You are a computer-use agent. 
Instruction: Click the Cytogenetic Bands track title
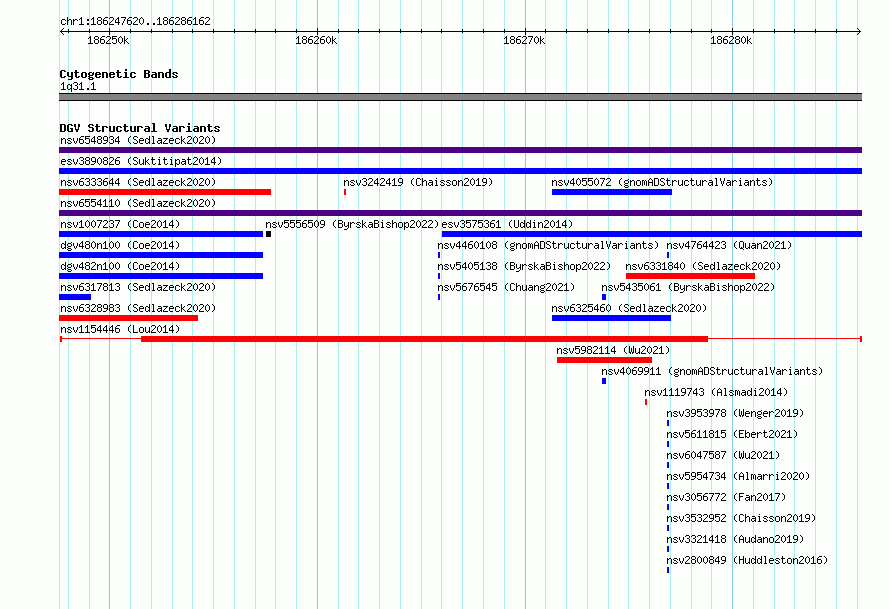[x=119, y=74]
